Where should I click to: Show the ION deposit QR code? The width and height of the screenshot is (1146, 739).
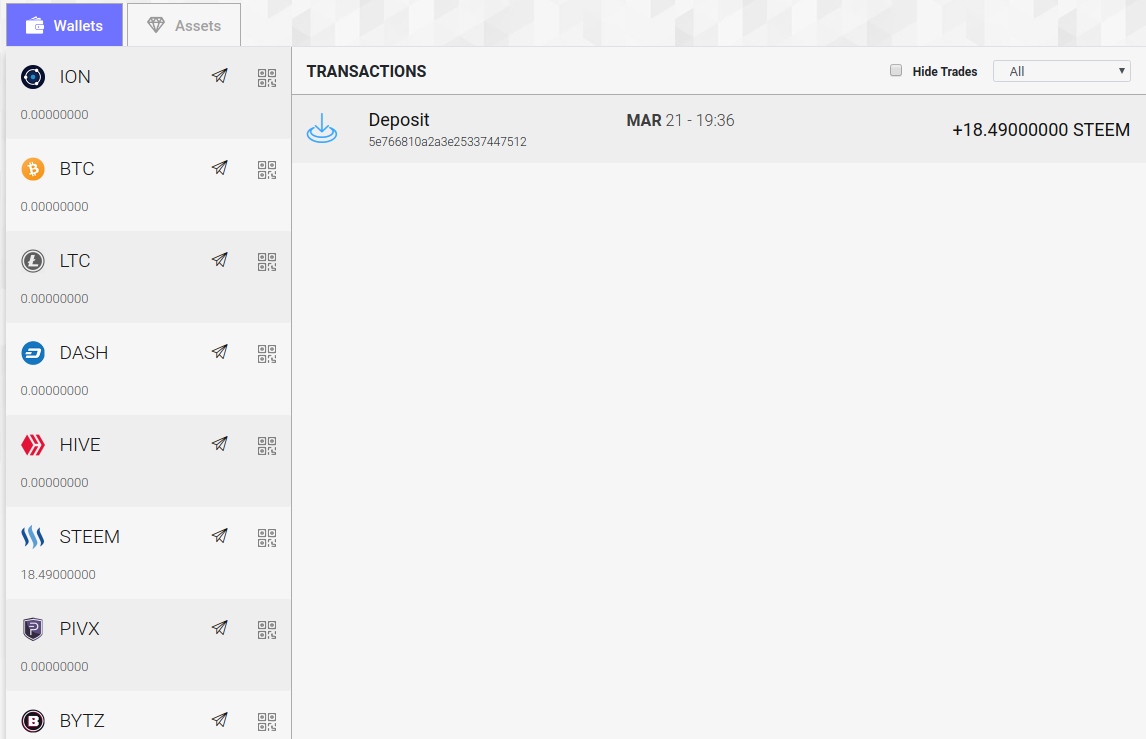point(267,77)
